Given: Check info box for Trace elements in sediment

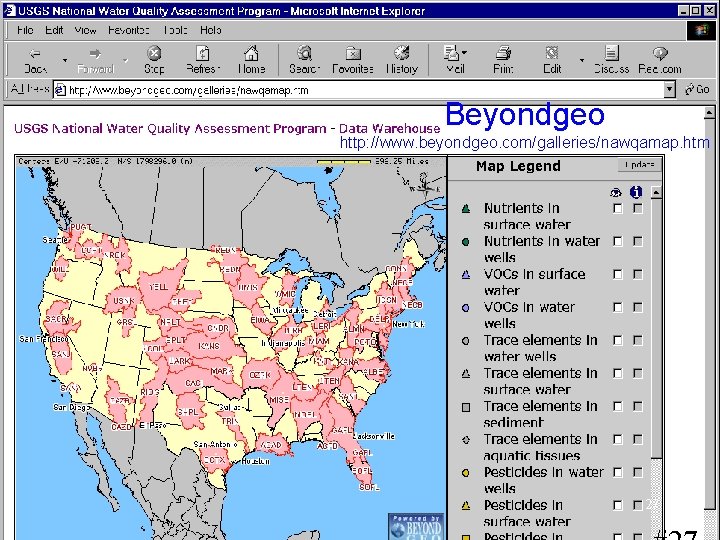Looking at the screenshot, I should tap(637, 406).
